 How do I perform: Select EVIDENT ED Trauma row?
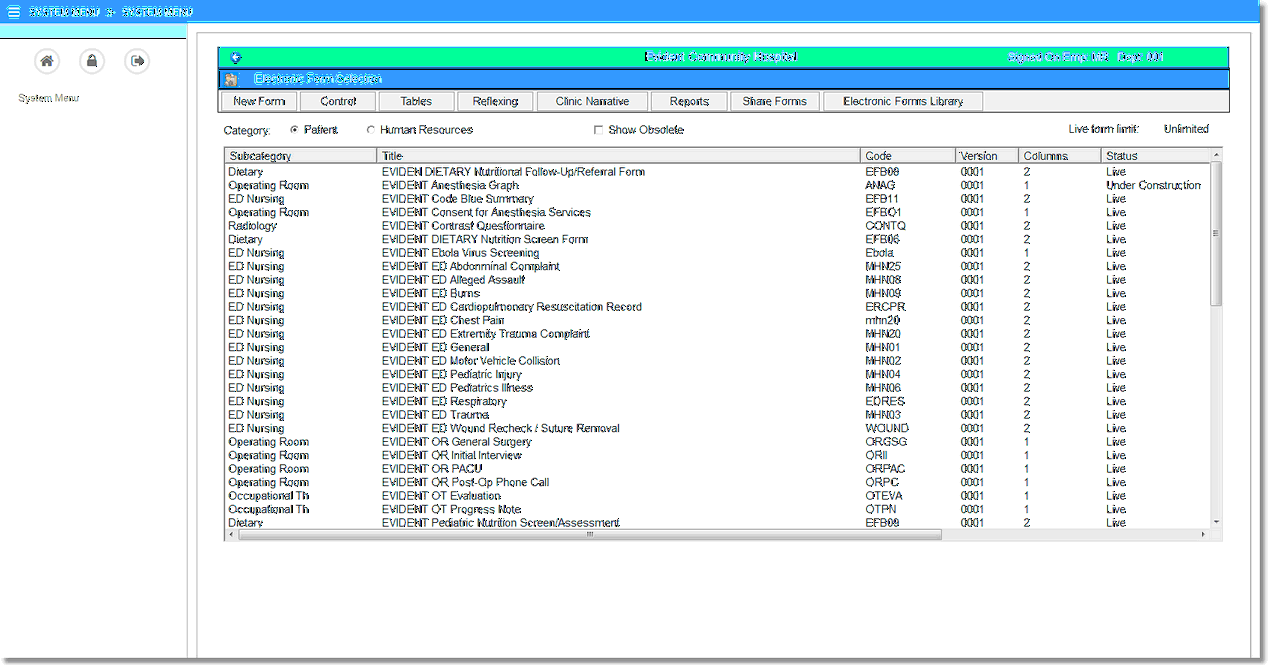click(717, 415)
